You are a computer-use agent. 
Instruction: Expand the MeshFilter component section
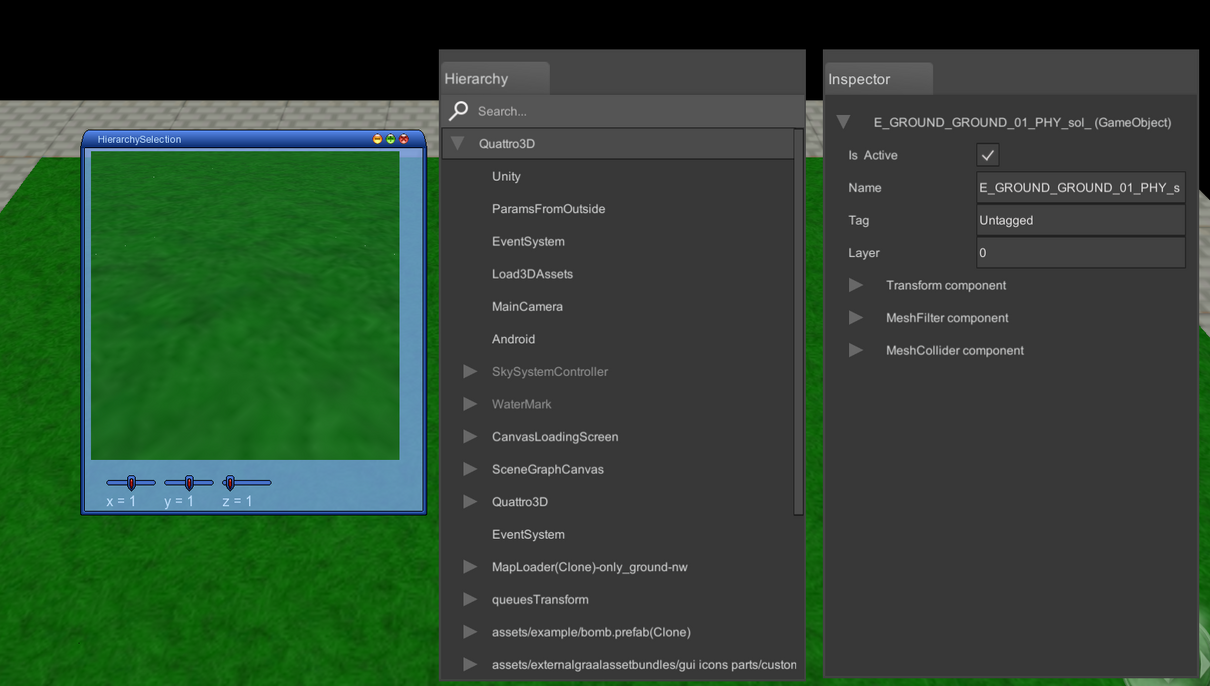(x=856, y=318)
